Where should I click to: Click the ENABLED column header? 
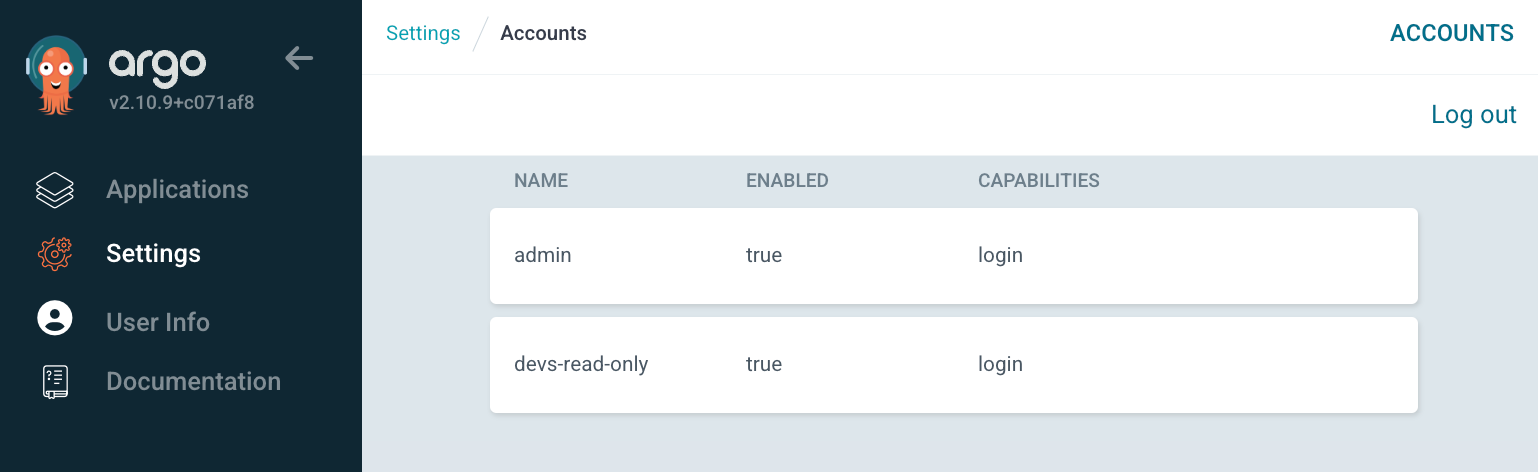787,181
